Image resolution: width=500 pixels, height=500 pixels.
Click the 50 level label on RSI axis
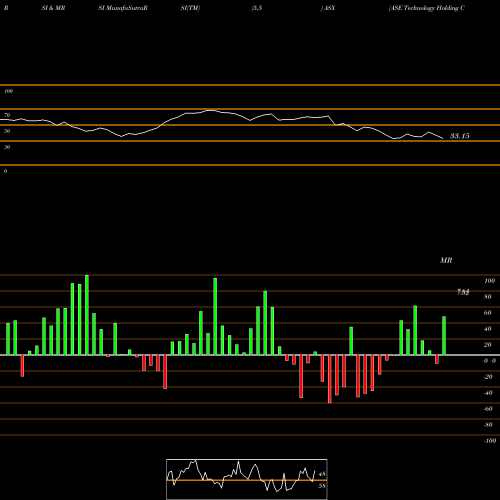pos(7,131)
